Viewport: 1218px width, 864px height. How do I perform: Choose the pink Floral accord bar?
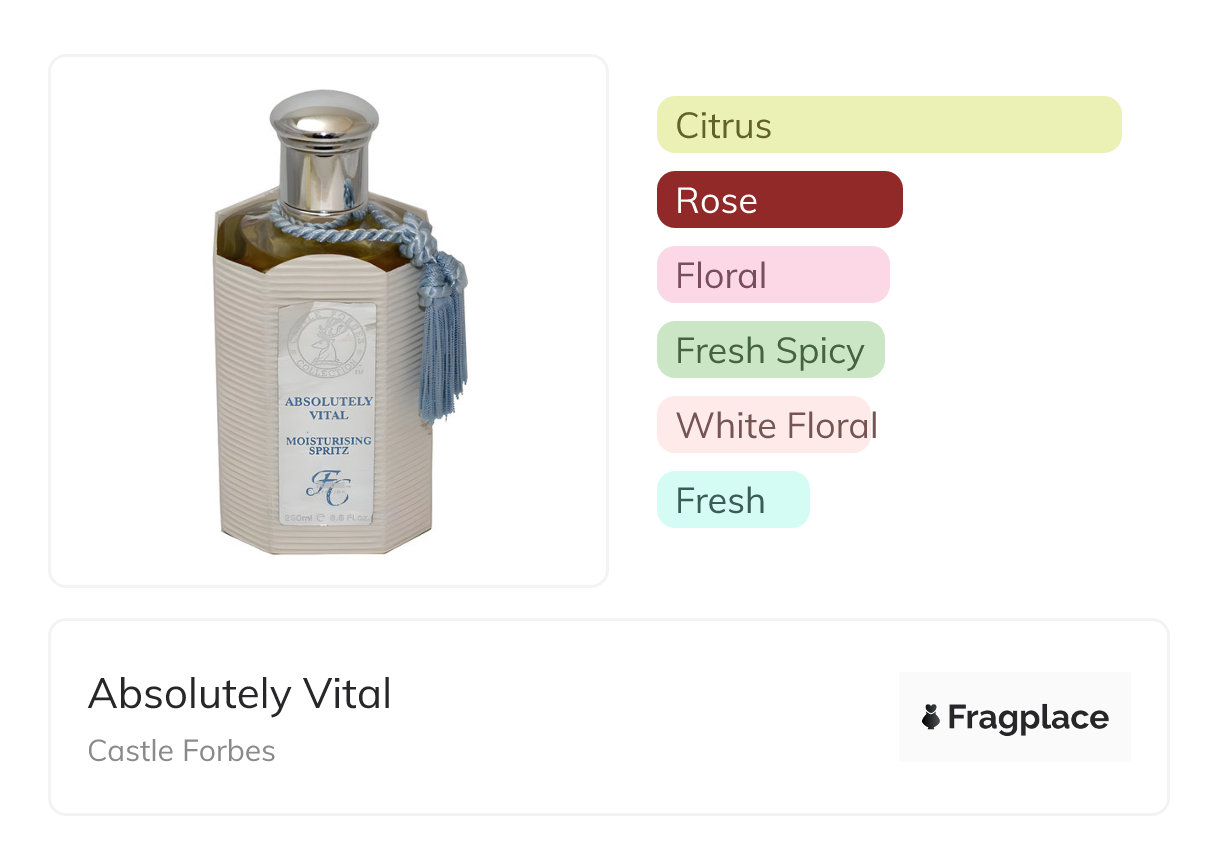[772, 275]
